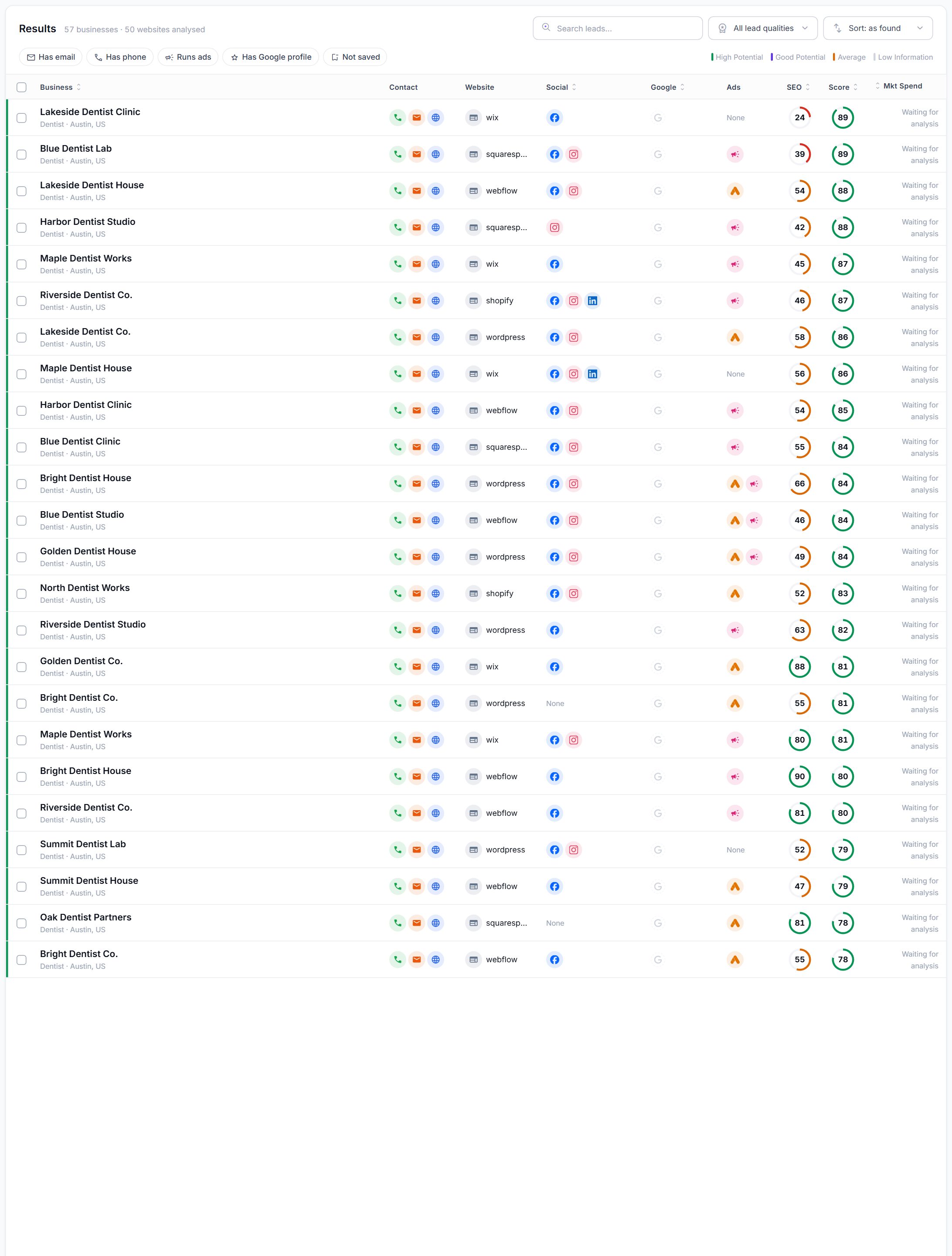Click megaphone ads icon for Riverside Dentist Studio
Screen dimensions: 952x1256
pos(735,630)
